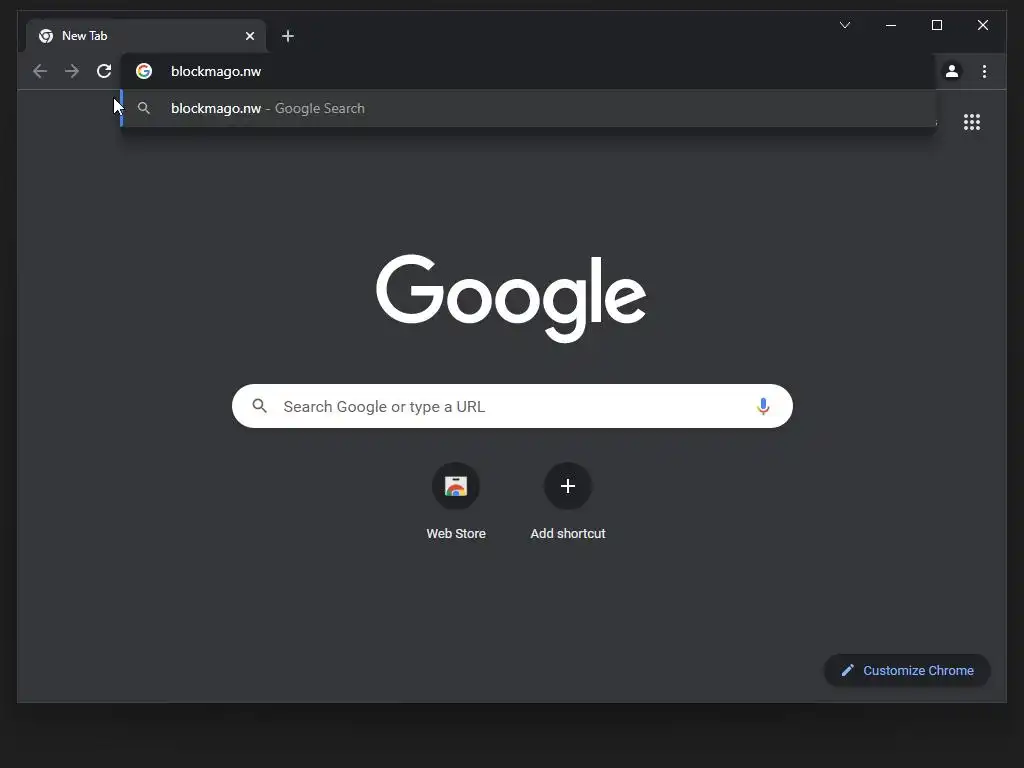The height and width of the screenshot is (768, 1024).
Task: Open the tab search chevron
Action: coord(844,25)
